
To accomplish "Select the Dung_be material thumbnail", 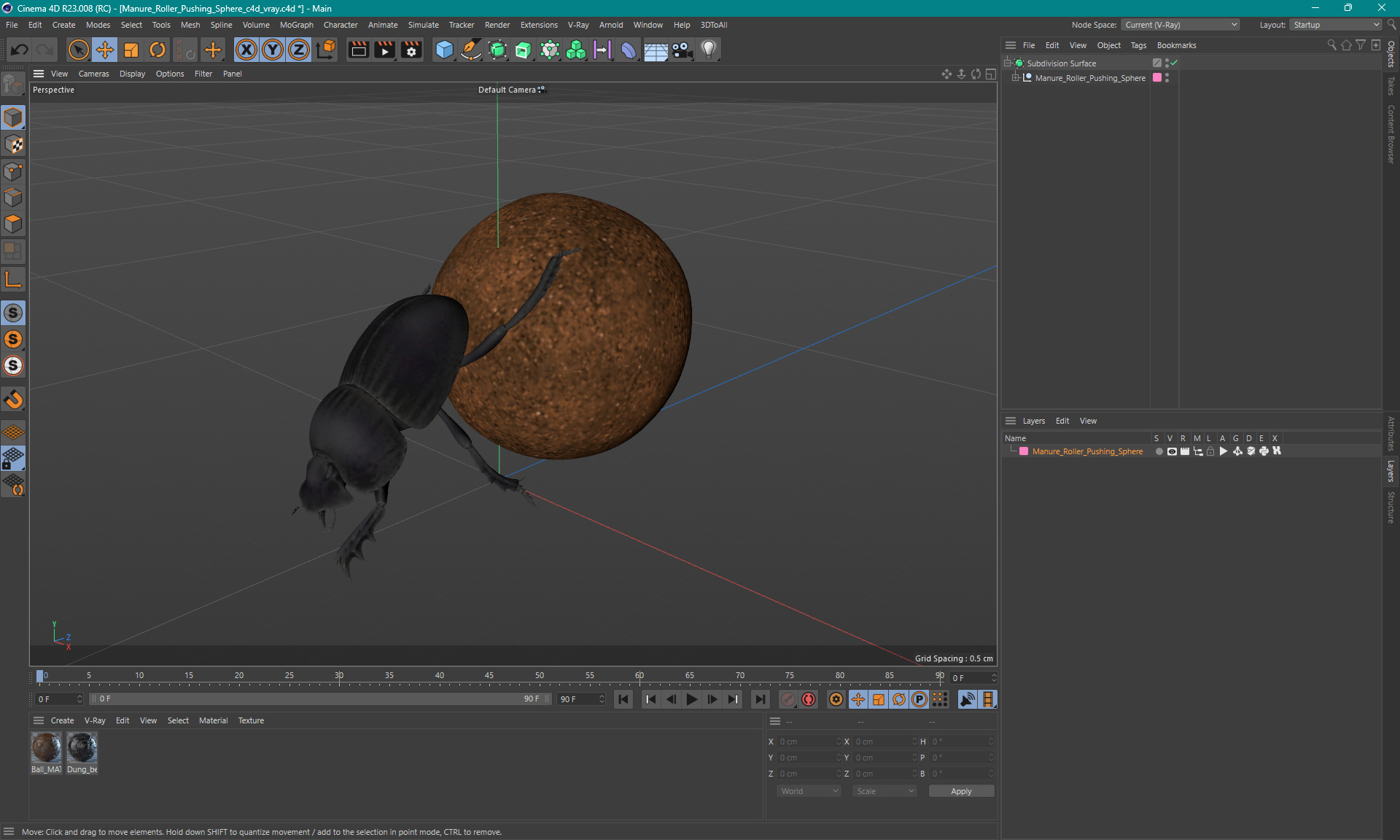I will (x=82, y=747).
